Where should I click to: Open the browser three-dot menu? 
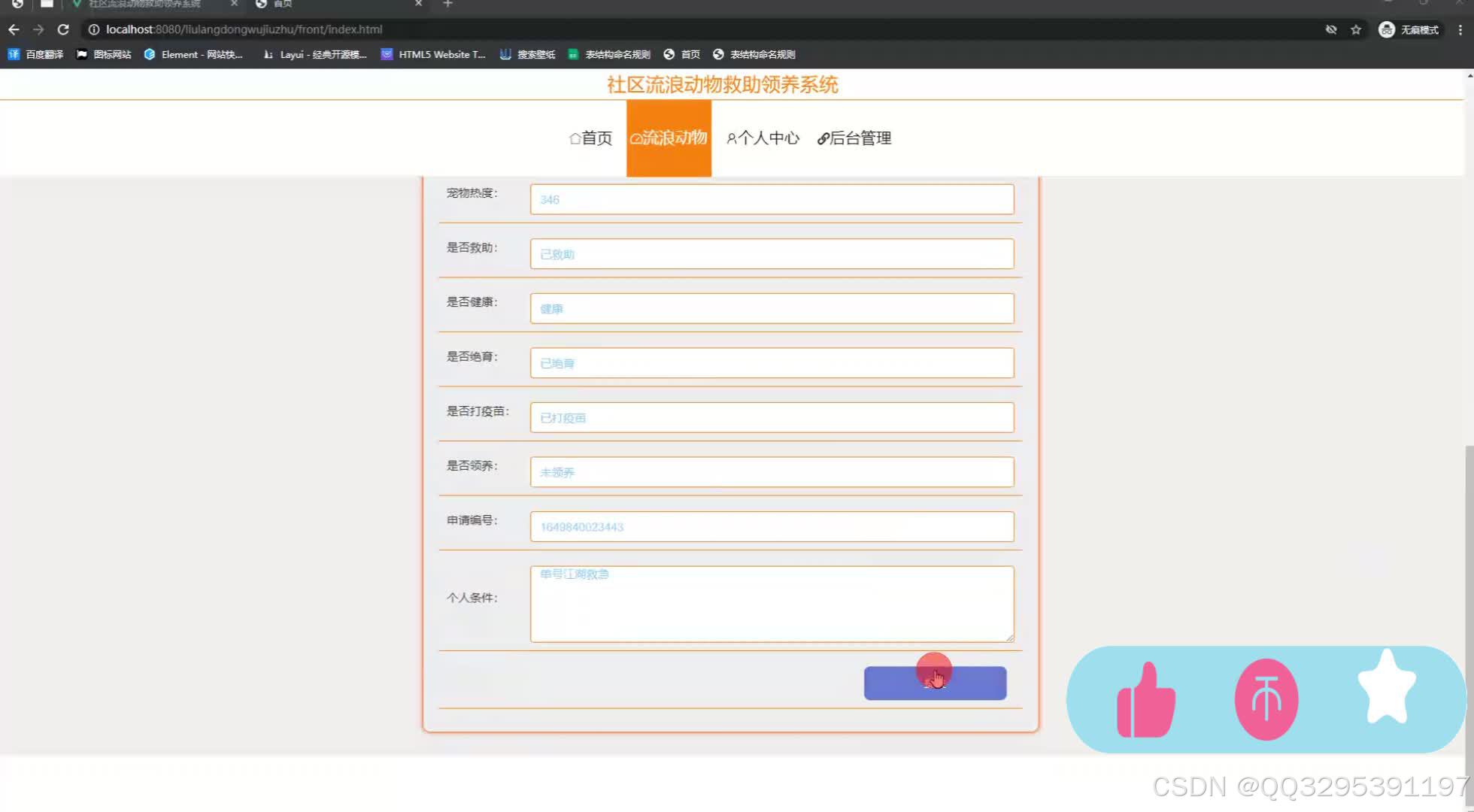[x=1460, y=29]
